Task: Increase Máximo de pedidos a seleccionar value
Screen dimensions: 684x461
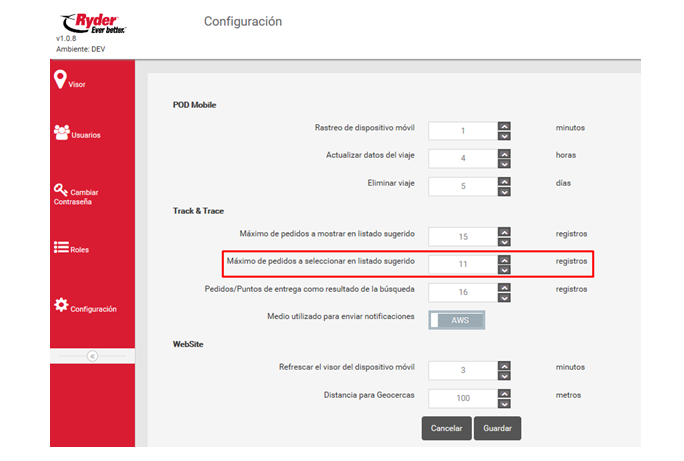Action: click(x=504, y=257)
